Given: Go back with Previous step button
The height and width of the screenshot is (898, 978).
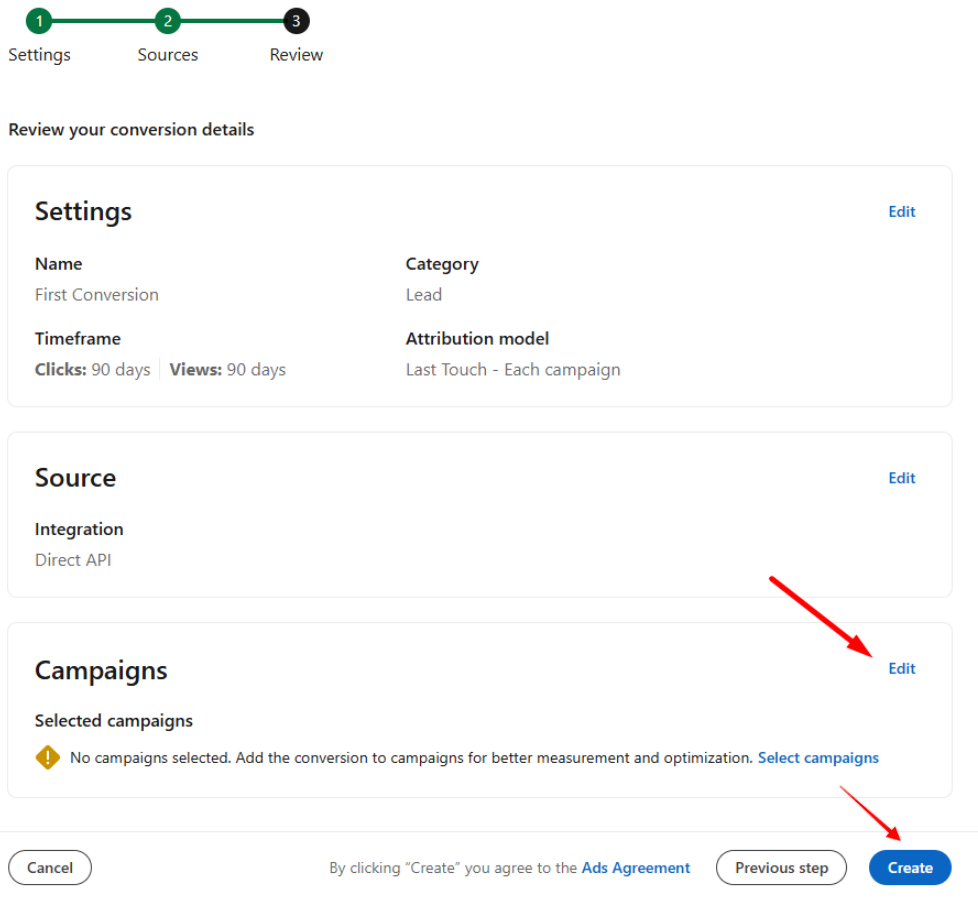Looking at the screenshot, I should (782, 867).
